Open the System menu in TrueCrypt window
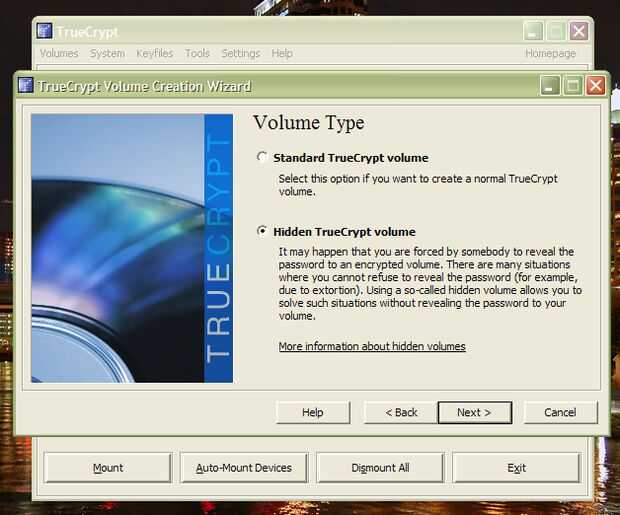 pos(107,53)
